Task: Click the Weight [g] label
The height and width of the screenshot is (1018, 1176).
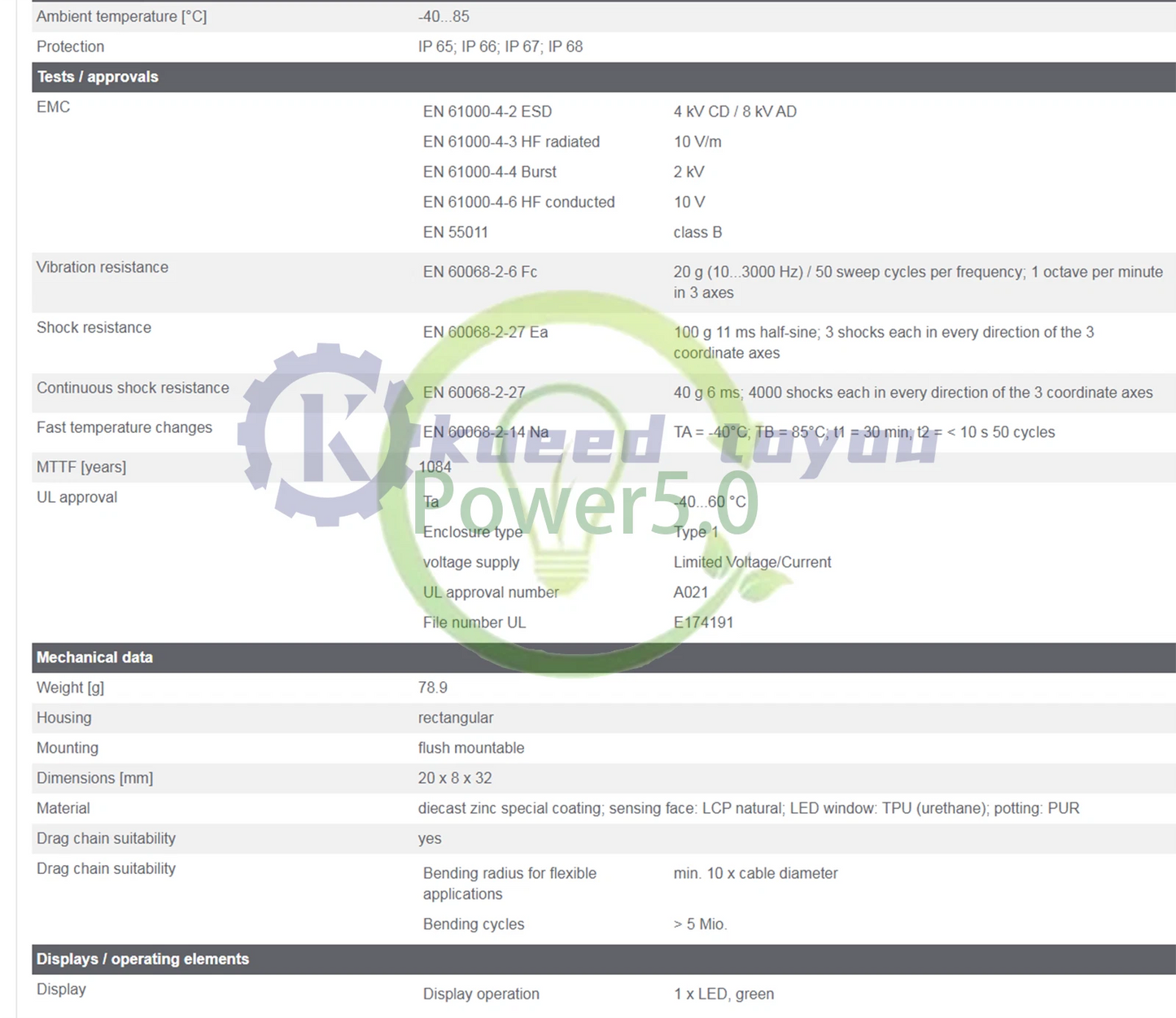Action: point(70,688)
